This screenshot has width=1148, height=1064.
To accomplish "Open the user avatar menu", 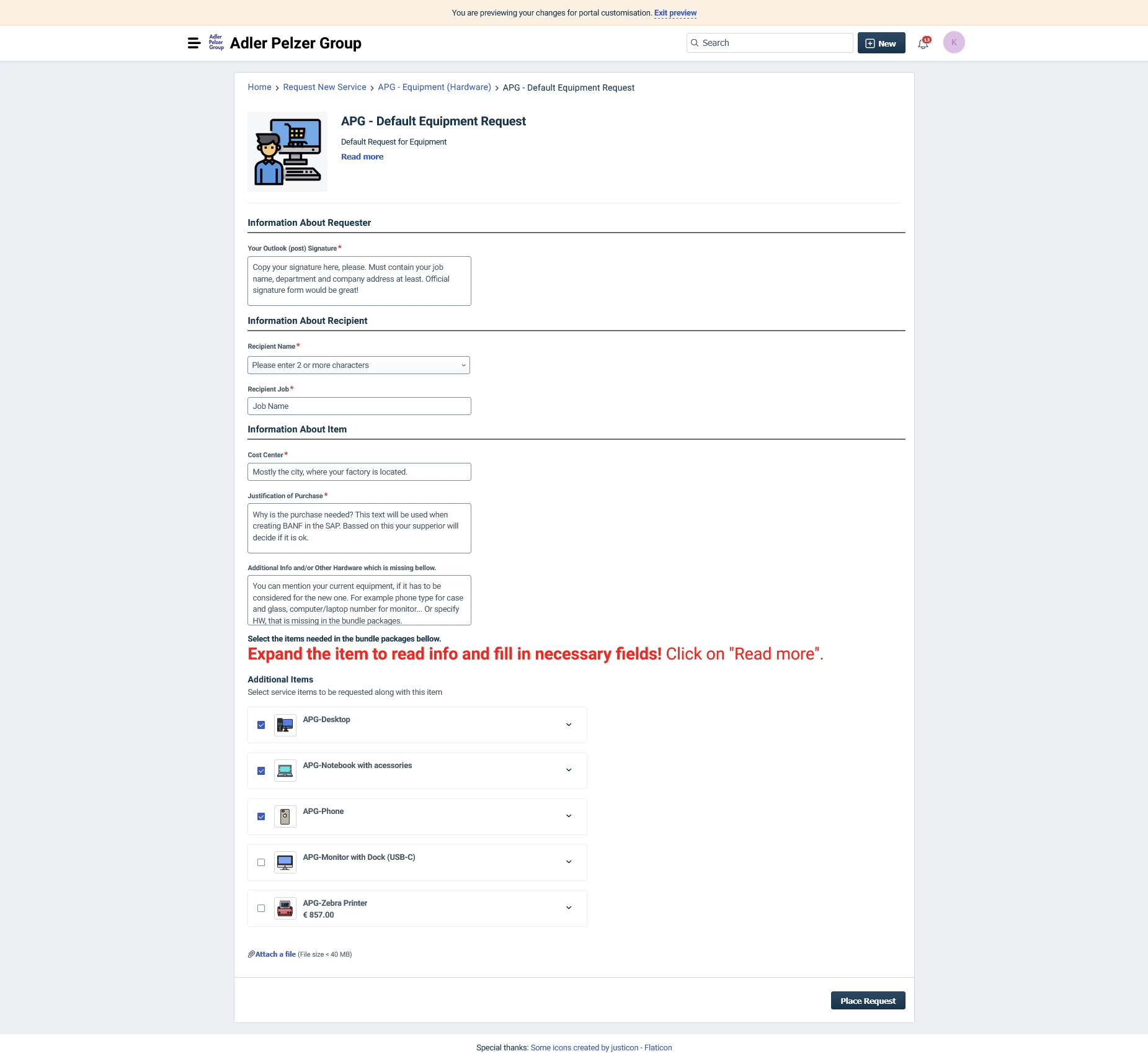I will [954, 43].
